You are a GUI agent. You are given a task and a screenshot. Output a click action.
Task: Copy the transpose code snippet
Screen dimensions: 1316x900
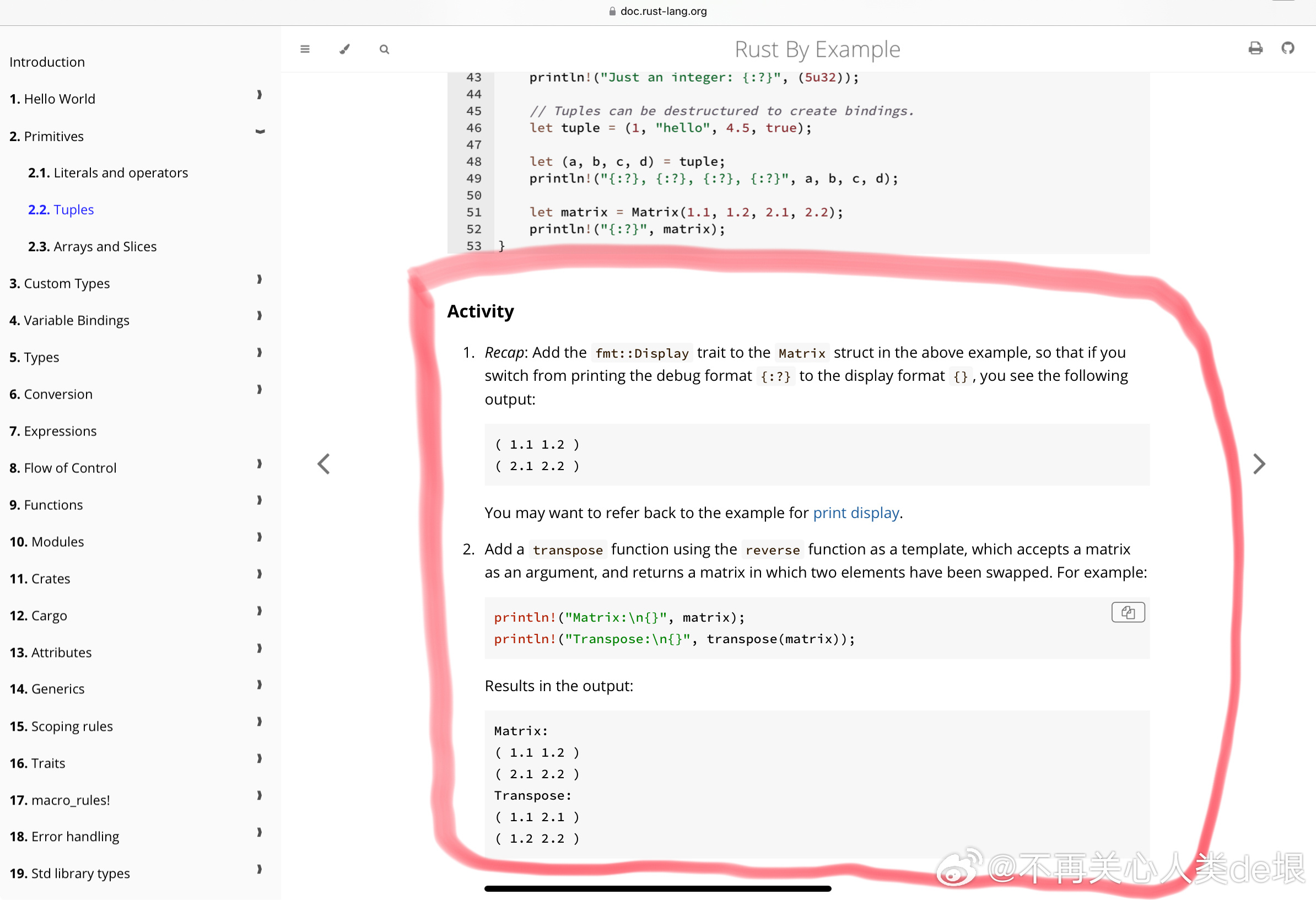tap(1128, 612)
